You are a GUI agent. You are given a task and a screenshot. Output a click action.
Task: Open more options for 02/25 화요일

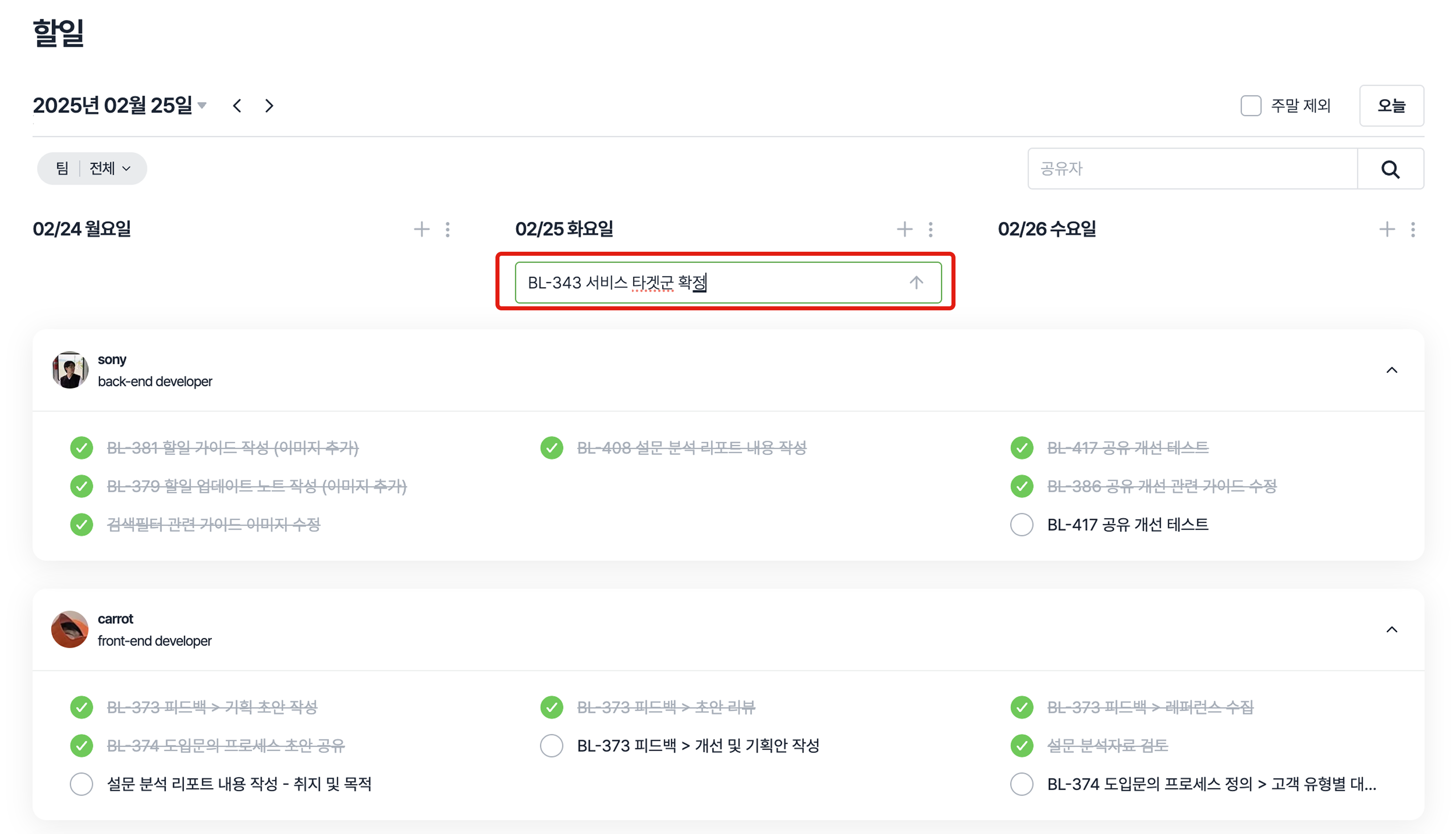click(930, 229)
